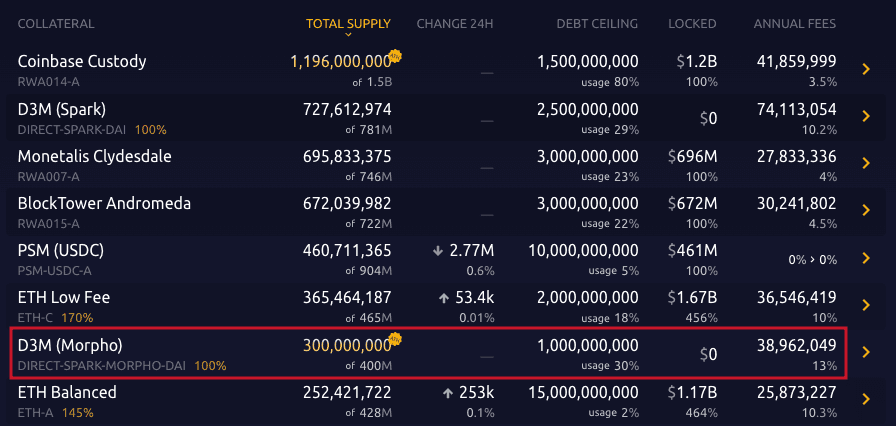Sort by the Change 24H column header
The image size is (896, 426).
(x=455, y=23)
